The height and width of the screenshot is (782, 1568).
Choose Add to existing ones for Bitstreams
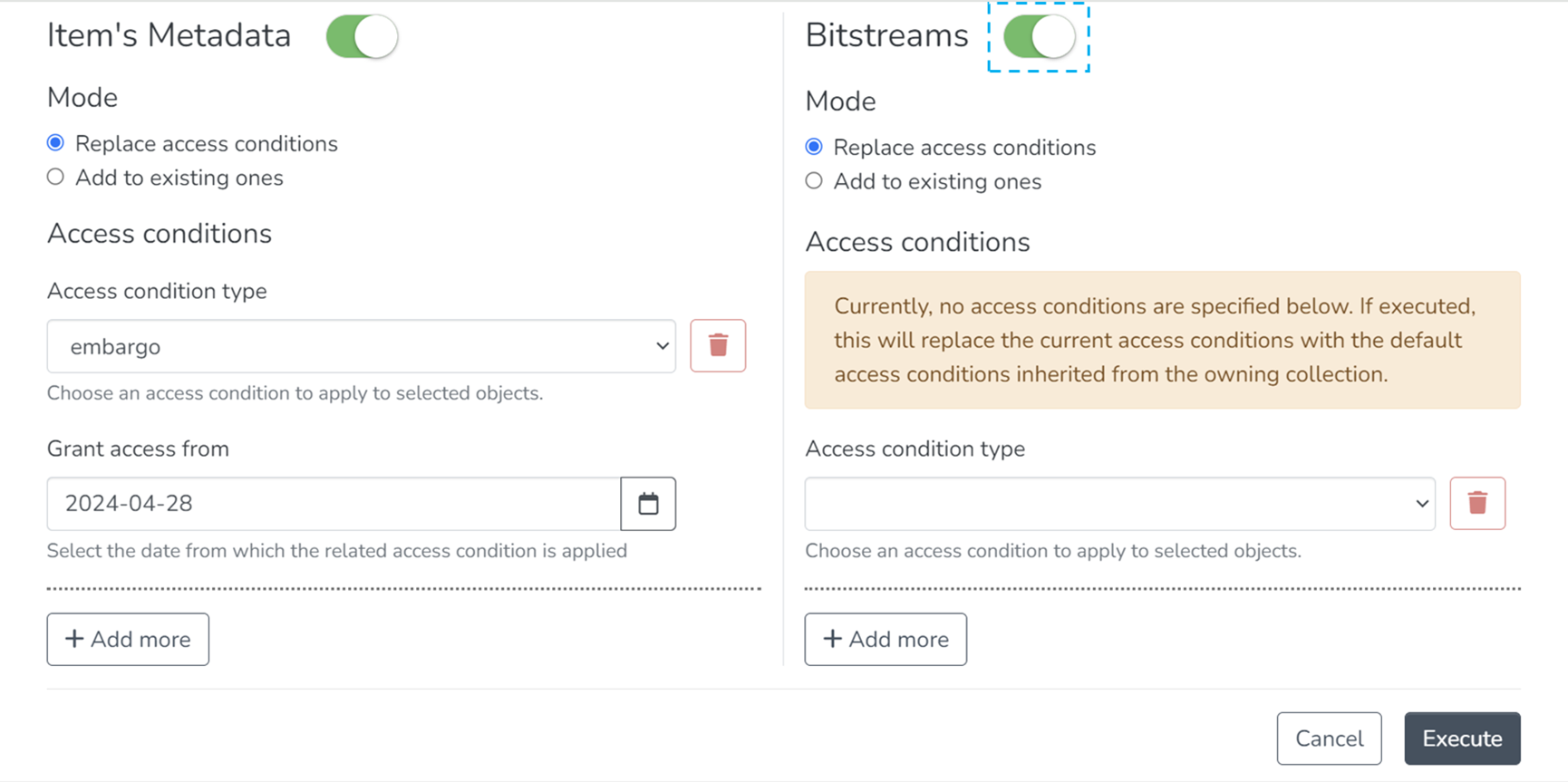coord(814,181)
